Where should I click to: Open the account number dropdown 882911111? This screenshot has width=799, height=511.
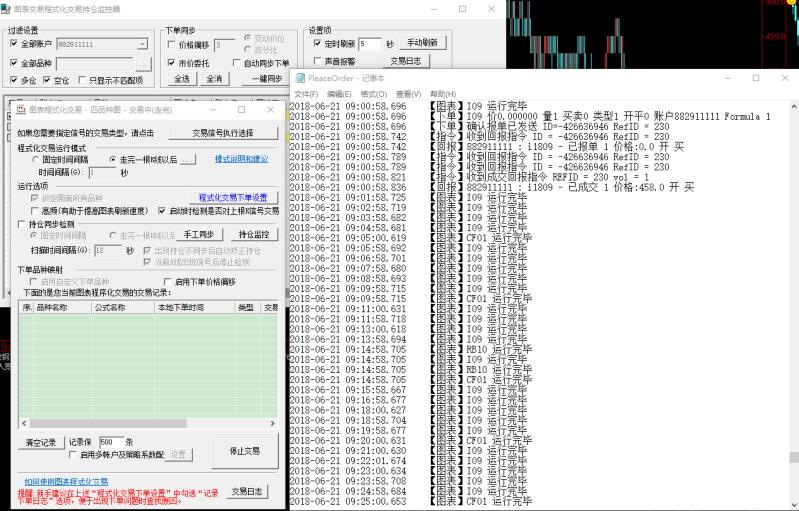pos(143,44)
